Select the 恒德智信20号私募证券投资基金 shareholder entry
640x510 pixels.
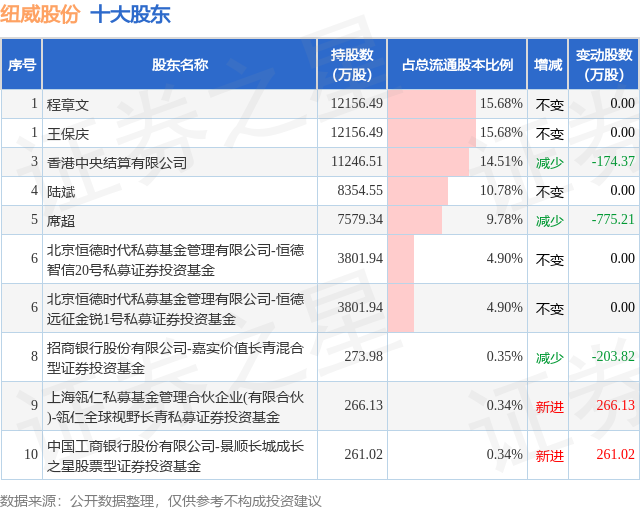[x=175, y=259]
